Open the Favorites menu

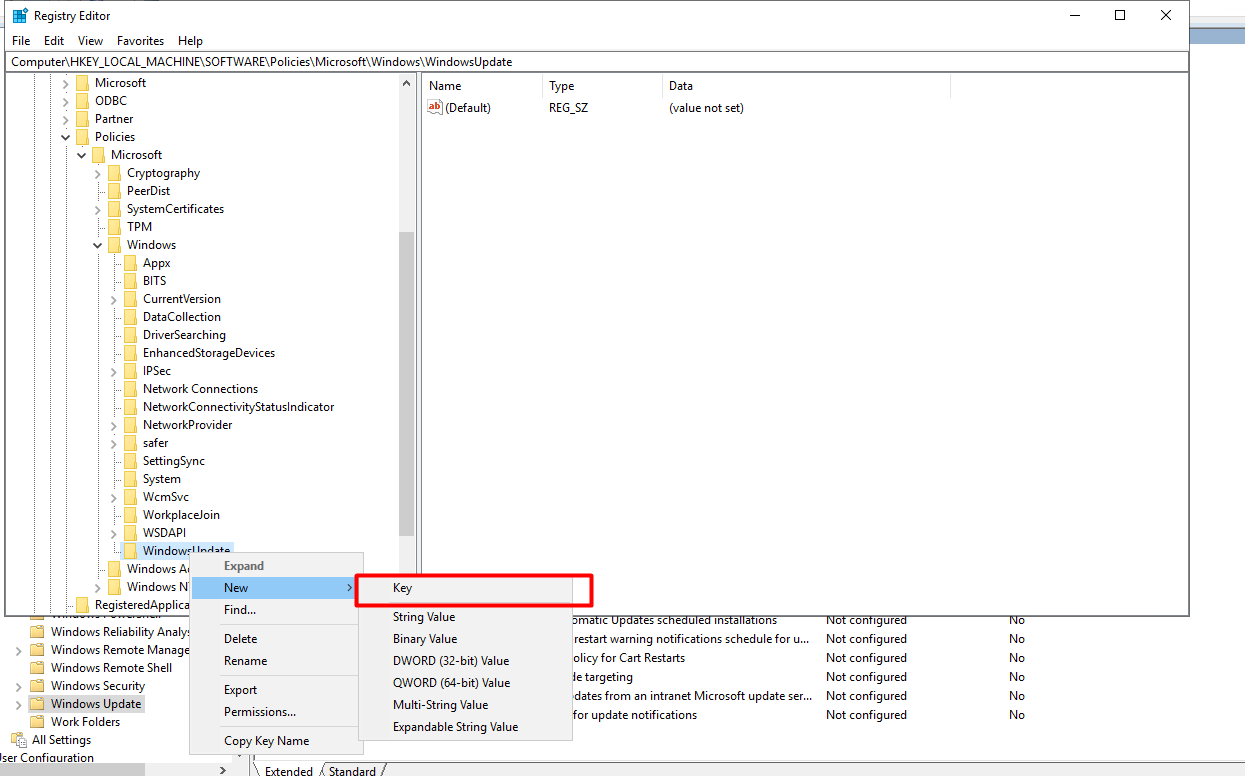point(140,41)
